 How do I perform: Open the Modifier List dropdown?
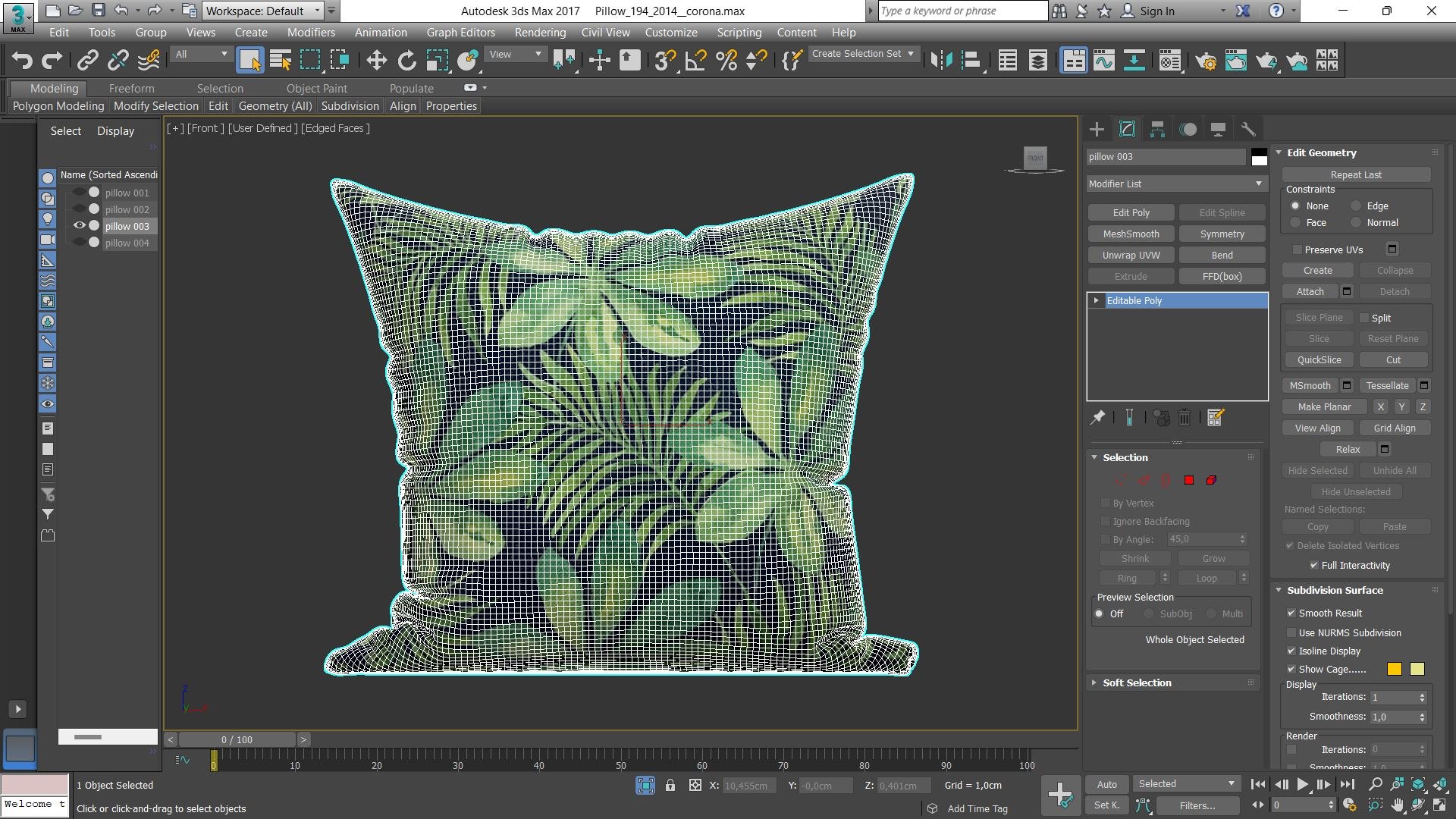coord(1176,184)
